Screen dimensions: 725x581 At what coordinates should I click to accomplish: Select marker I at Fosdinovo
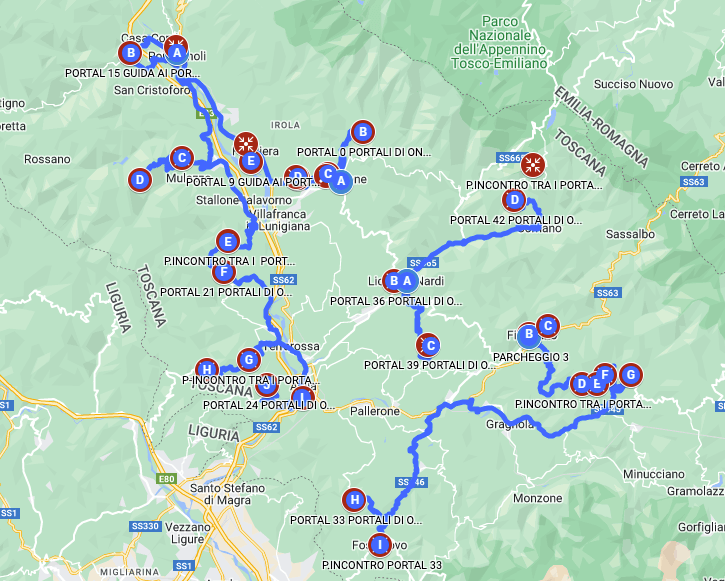point(380,545)
